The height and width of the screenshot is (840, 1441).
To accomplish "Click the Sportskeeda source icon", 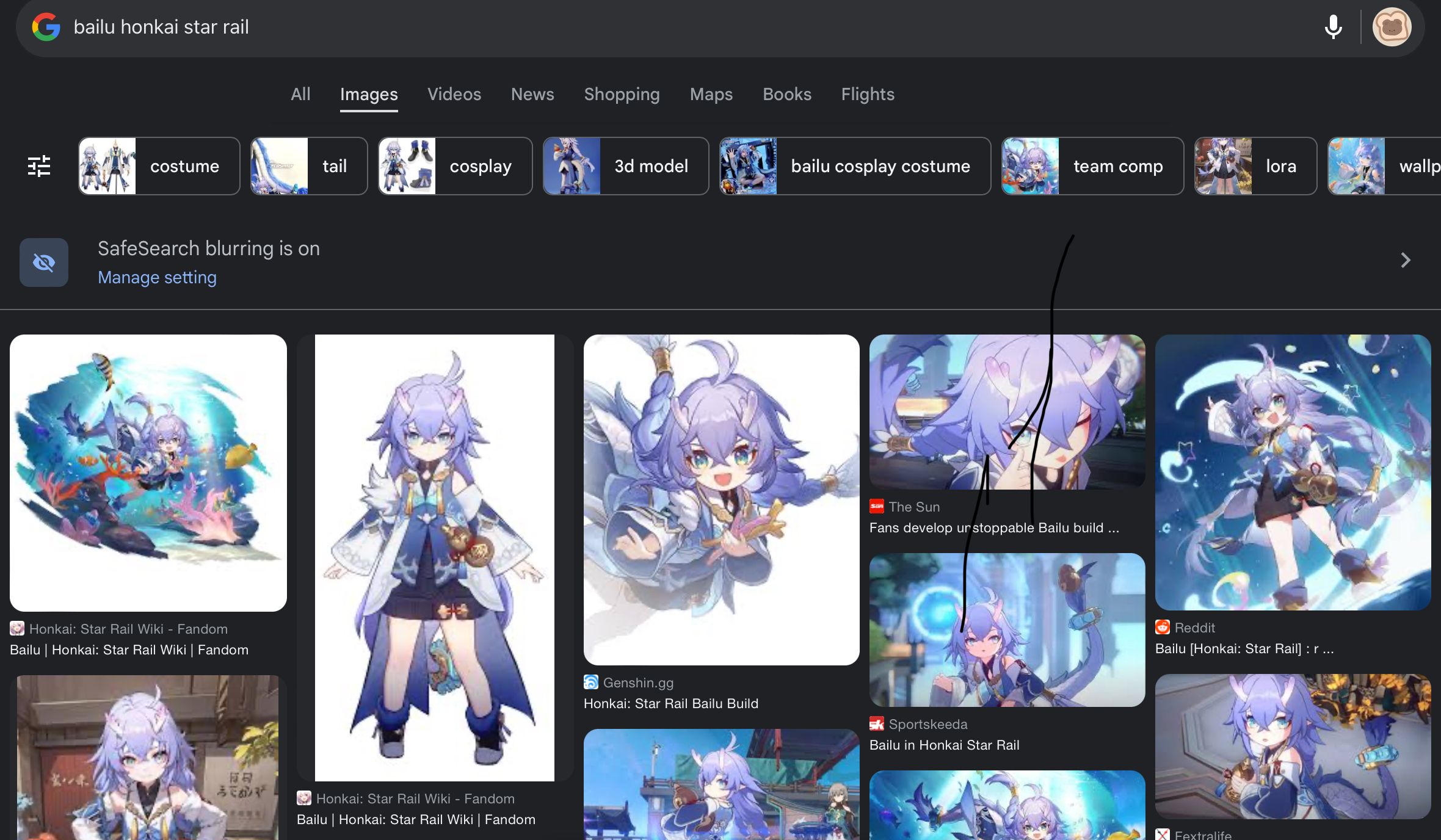I will coord(876,724).
